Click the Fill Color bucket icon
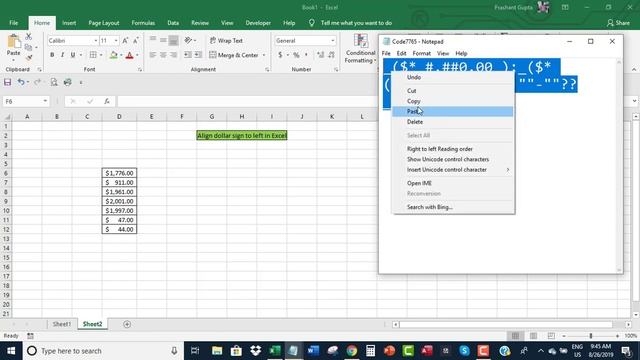Screen dimensions: 640x360 [114, 55]
